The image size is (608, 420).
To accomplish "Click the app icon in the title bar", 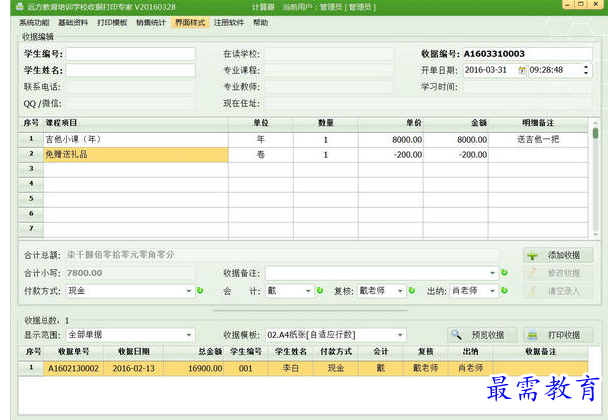I will tap(19, 7).
